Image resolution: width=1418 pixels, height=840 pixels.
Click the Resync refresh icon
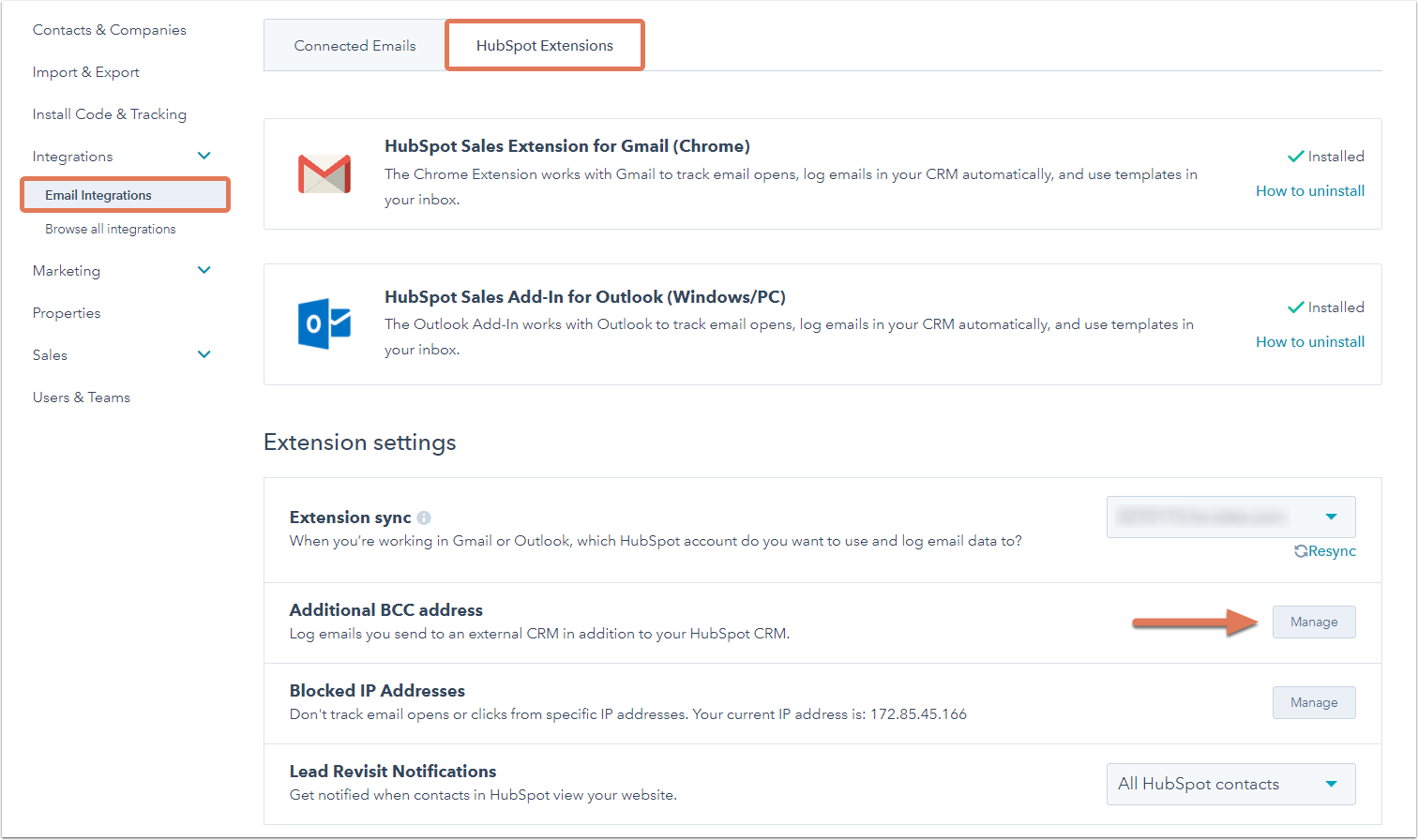pos(1301,551)
